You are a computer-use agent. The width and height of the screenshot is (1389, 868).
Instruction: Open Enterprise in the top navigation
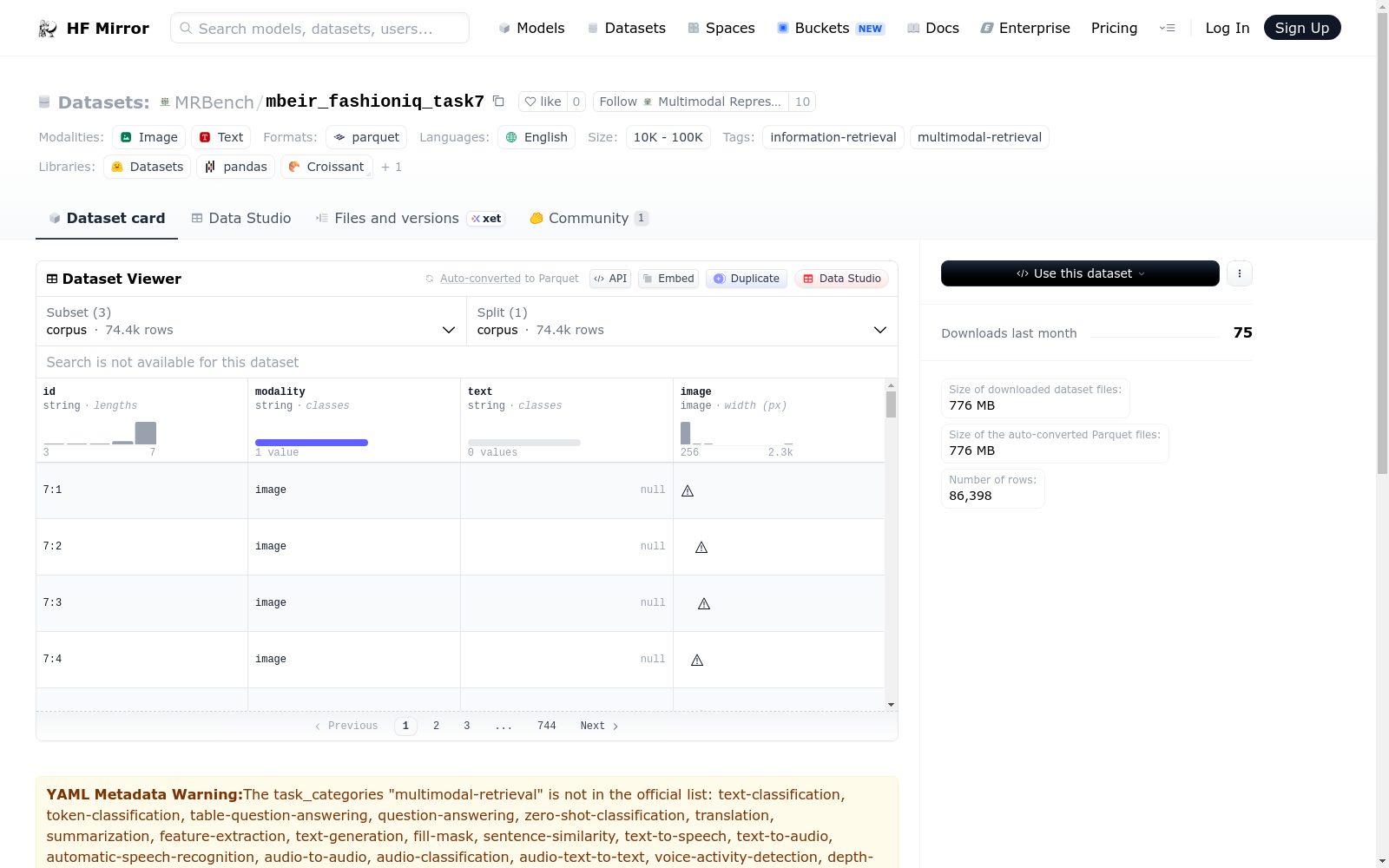(1025, 28)
